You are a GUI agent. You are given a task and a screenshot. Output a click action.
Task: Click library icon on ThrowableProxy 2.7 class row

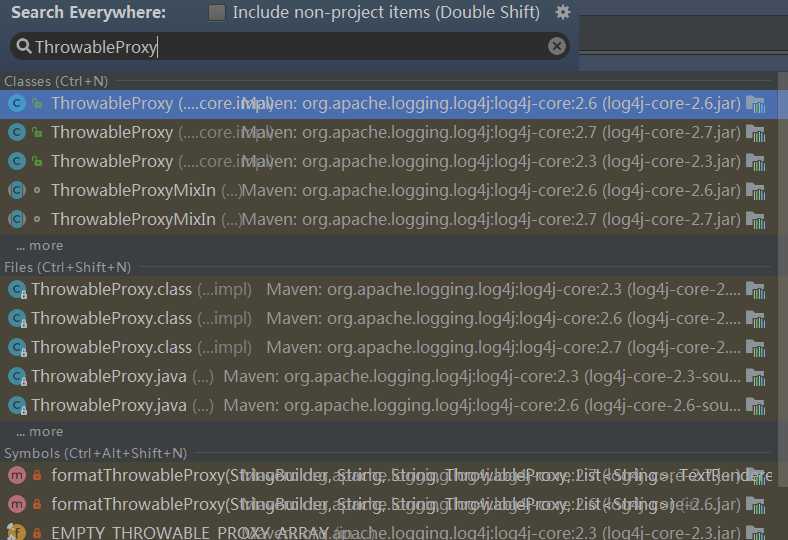756,133
